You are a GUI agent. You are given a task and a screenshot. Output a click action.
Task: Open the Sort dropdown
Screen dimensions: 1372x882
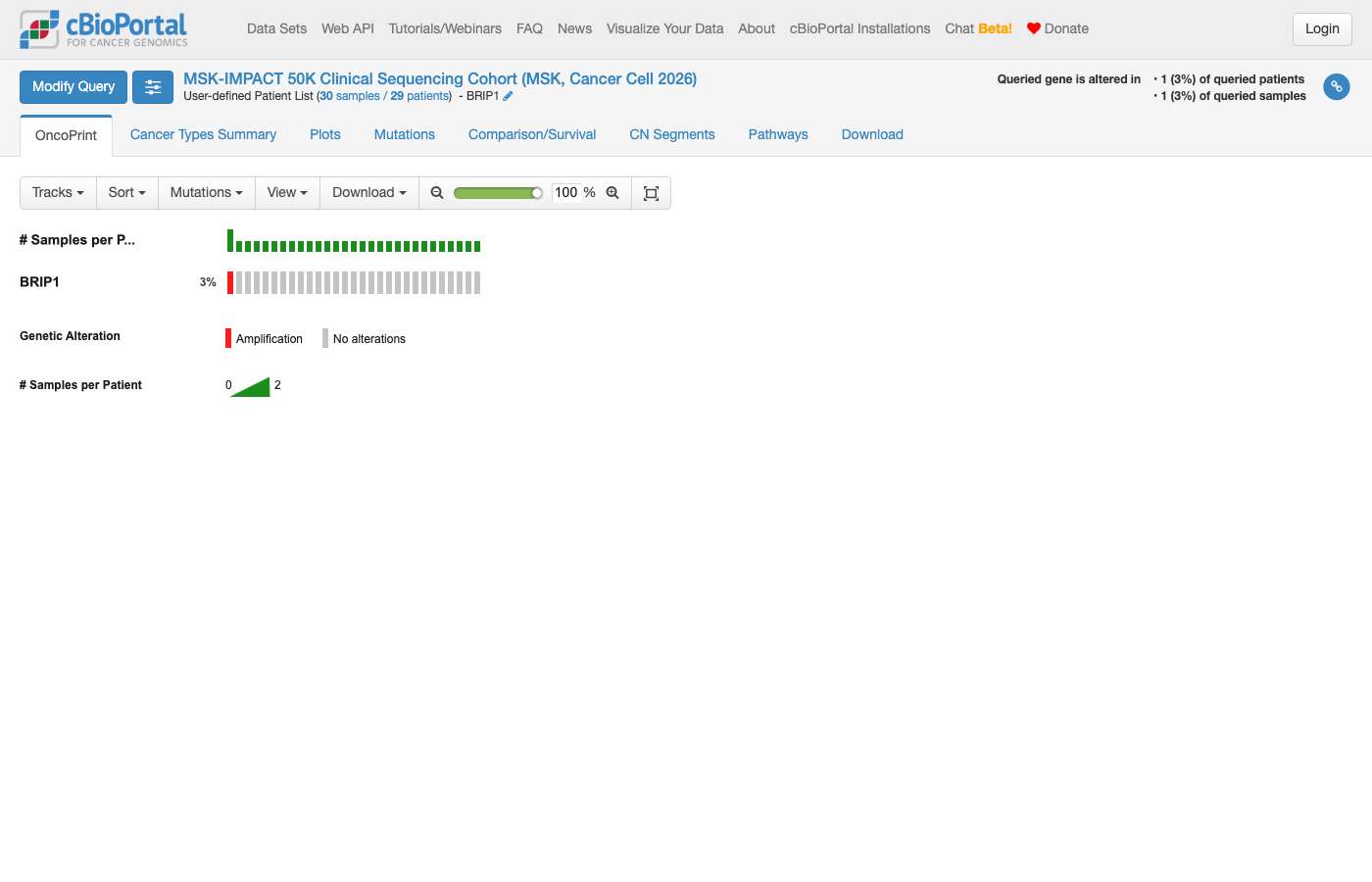pos(127,193)
